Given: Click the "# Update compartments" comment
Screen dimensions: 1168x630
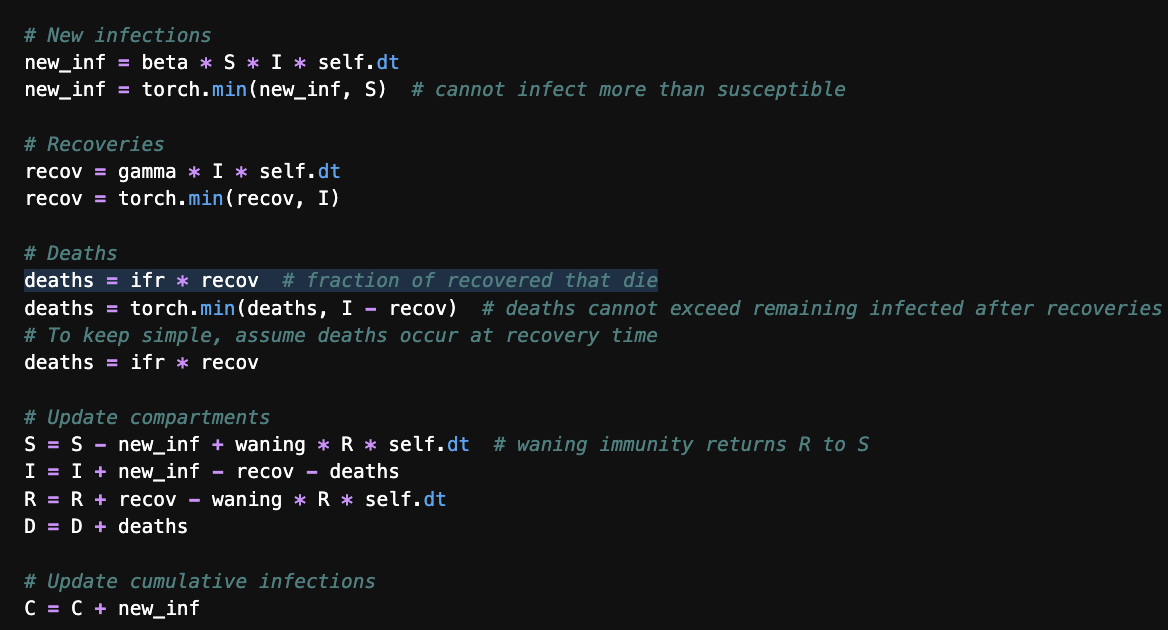Looking at the screenshot, I should click(x=147, y=417).
